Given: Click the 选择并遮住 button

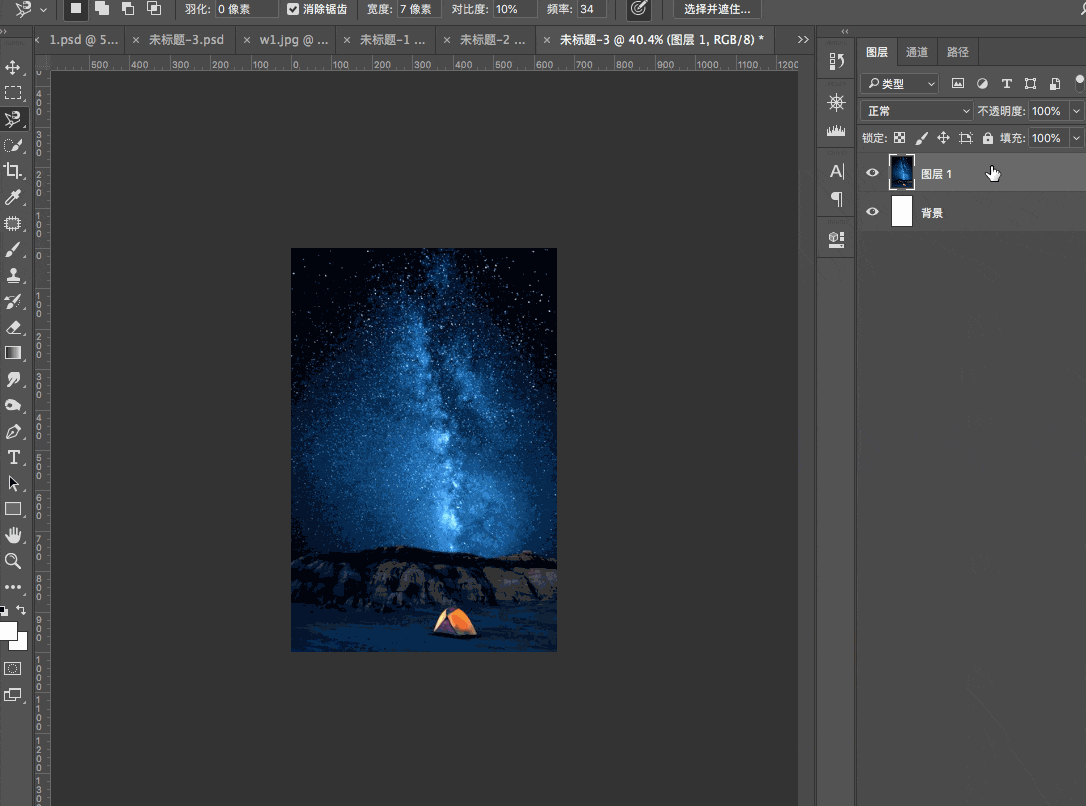Looking at the screenshot, I should [717, 9].
